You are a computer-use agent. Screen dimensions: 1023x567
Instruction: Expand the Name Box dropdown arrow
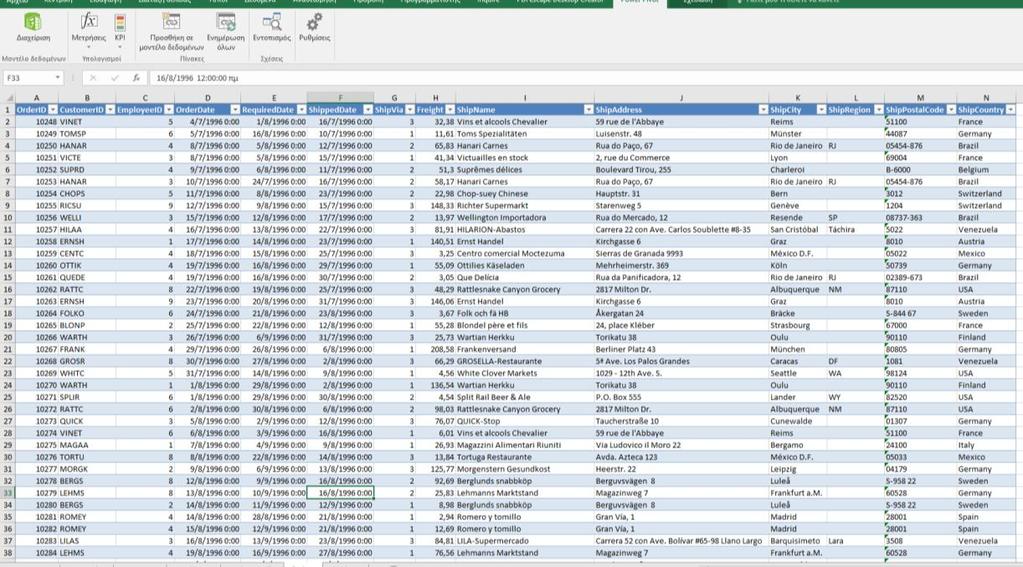pos(57,78)
